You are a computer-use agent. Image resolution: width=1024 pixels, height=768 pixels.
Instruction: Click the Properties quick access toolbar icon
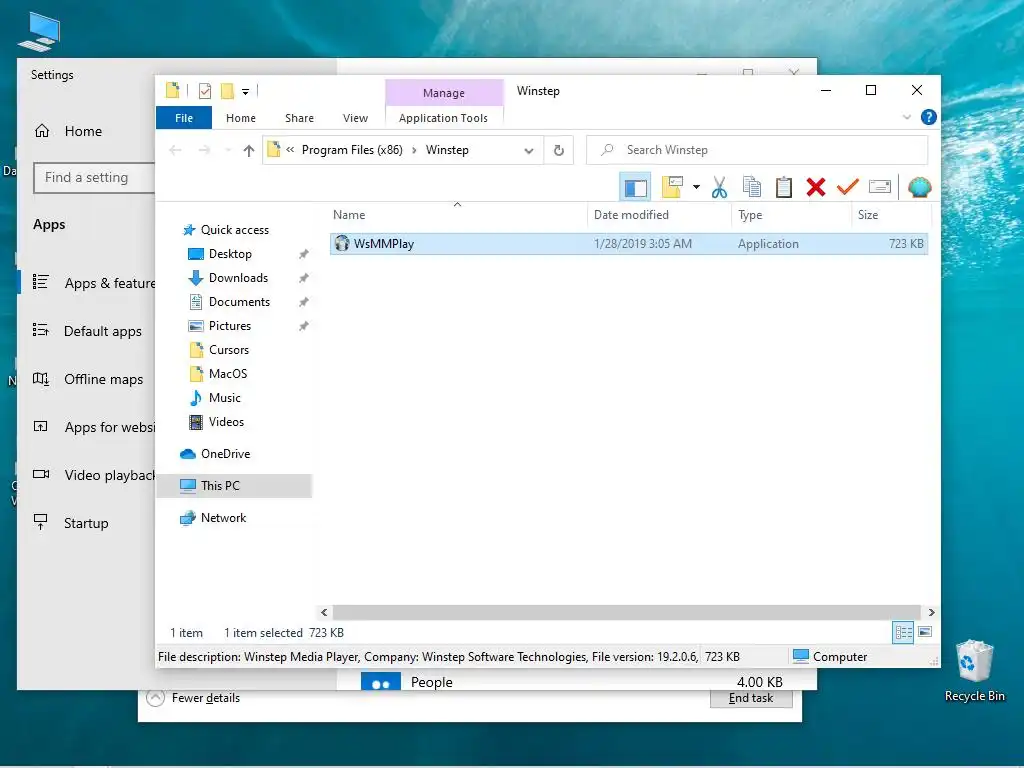(x=205, y=91)
